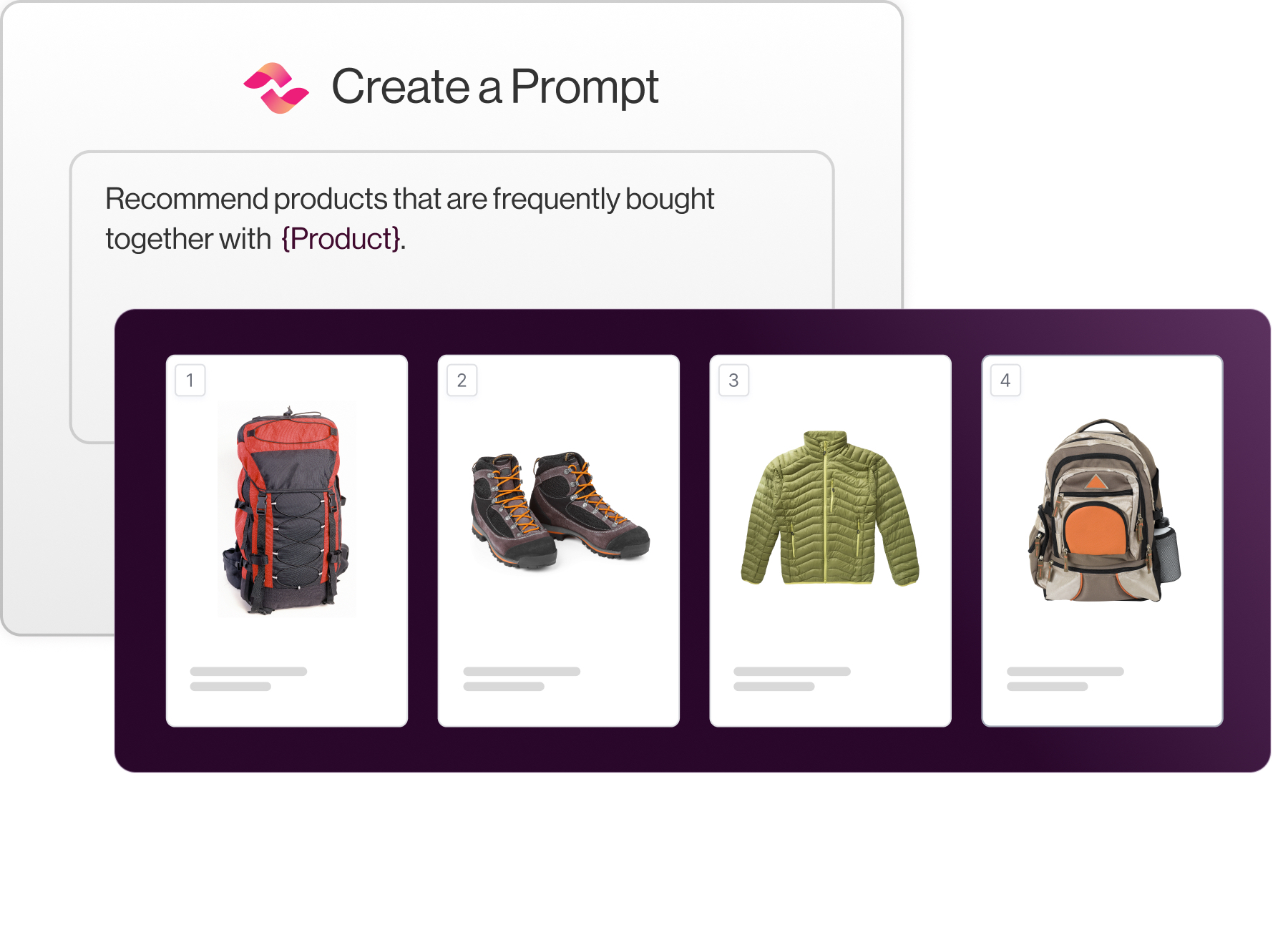Click the "Create a Prompt" heading
Screen dimensions: 1288x927
click(x=494, y=87)
